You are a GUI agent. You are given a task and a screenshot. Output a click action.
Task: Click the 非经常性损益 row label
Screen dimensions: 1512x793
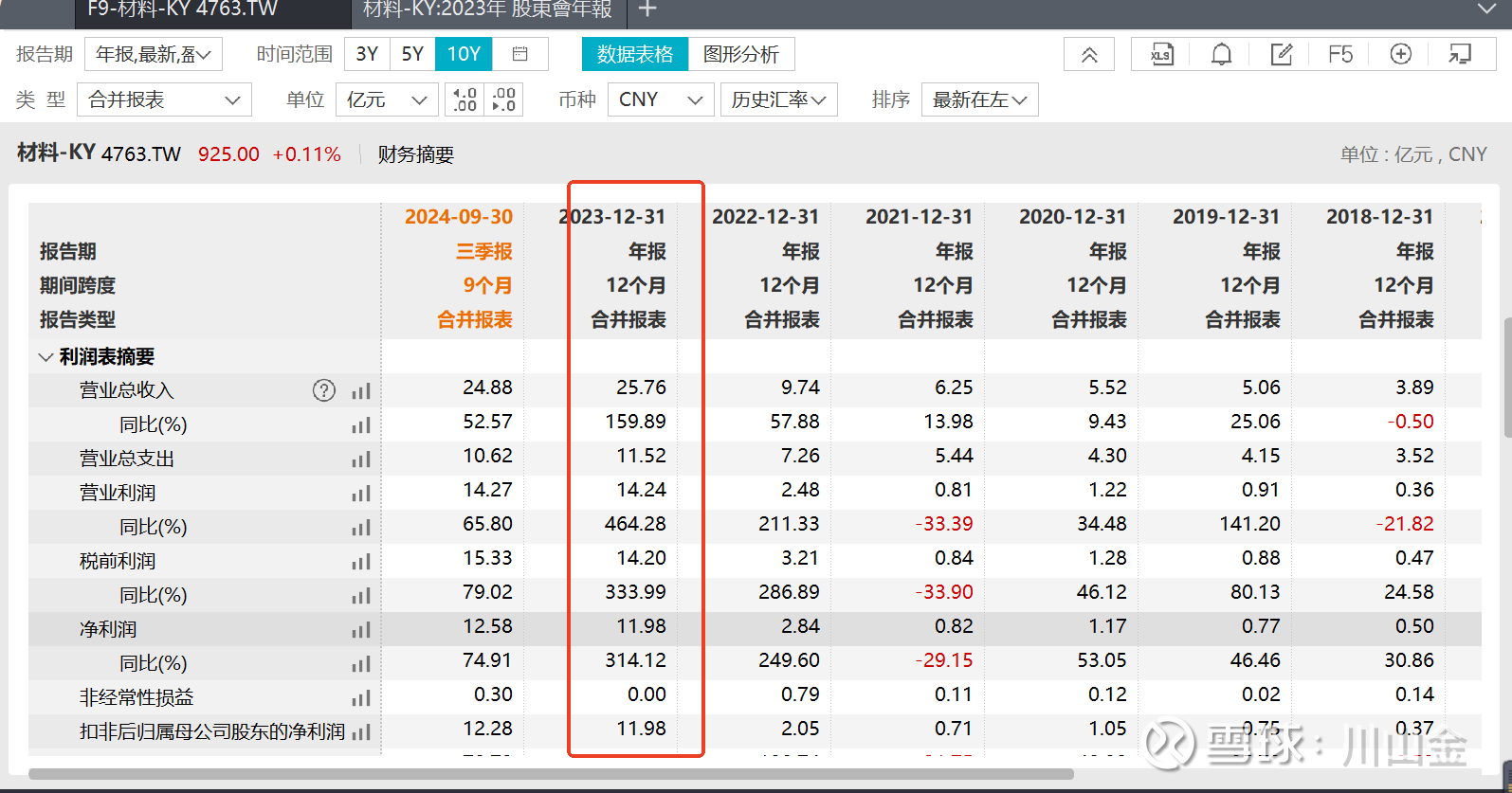137,697
